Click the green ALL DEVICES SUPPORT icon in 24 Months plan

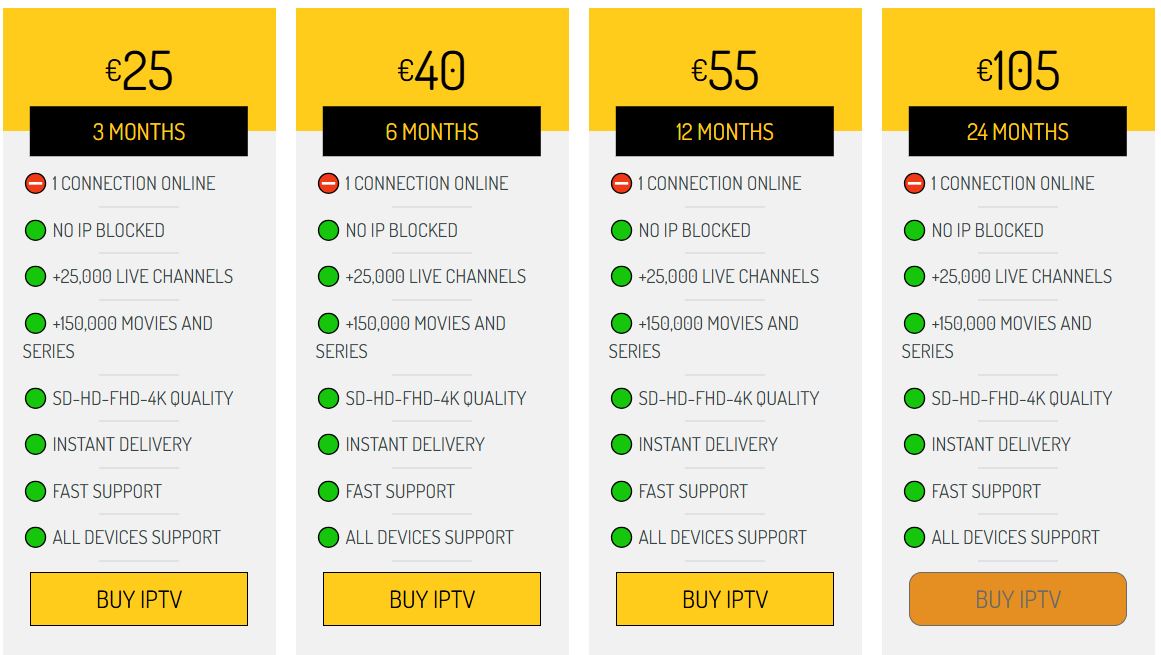pos(914,538)
